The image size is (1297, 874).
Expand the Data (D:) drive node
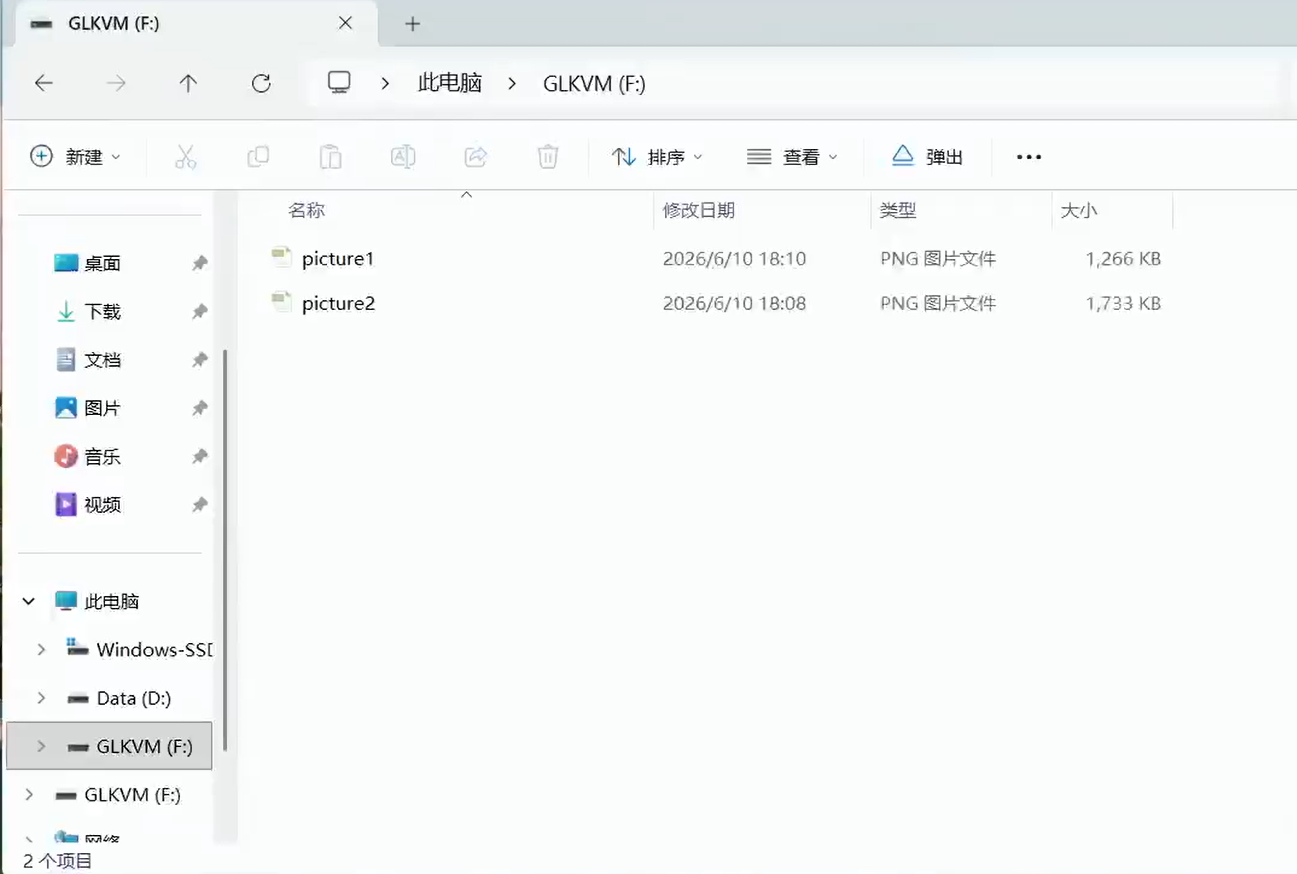tap(41, 698)
